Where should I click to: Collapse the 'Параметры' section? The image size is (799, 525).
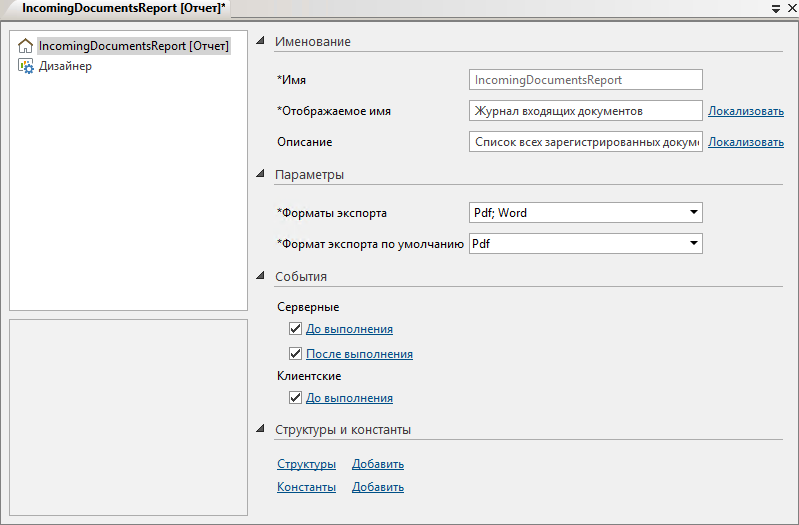[x=262, y=174]
